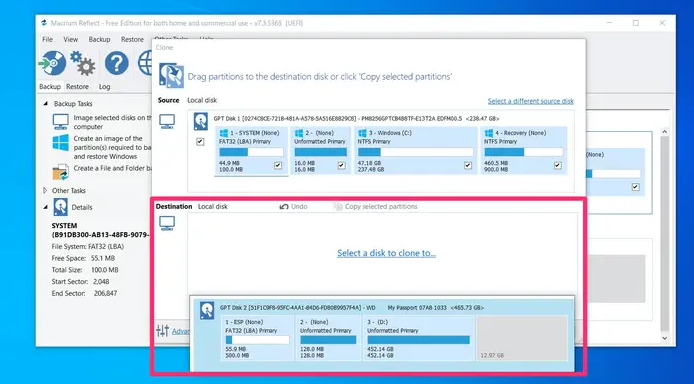Click the main window scrollbar down arrow
The image size is (694, 384).
tap(664, 338)
